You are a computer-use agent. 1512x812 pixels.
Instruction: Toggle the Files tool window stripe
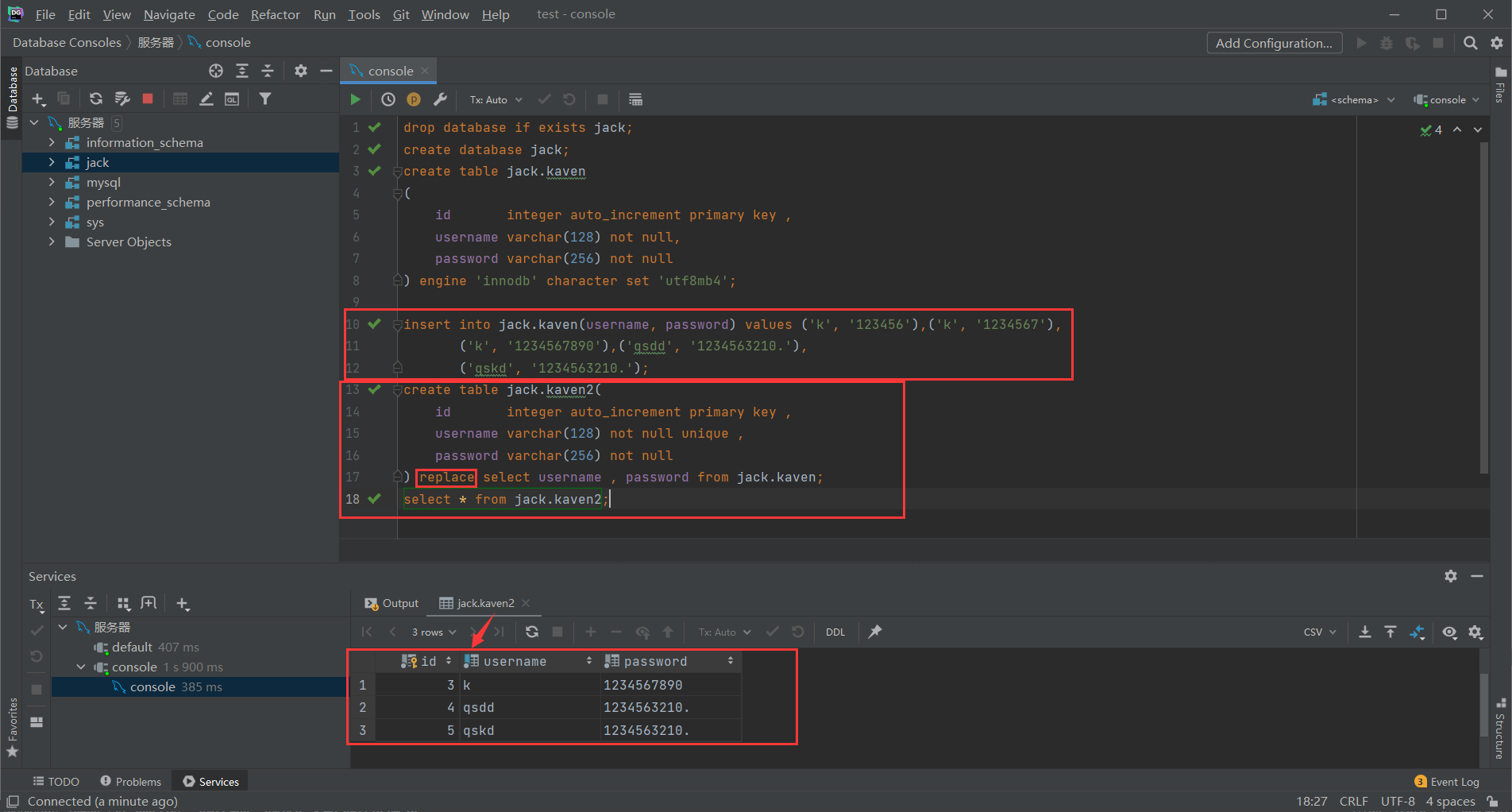click(1500, 84)
